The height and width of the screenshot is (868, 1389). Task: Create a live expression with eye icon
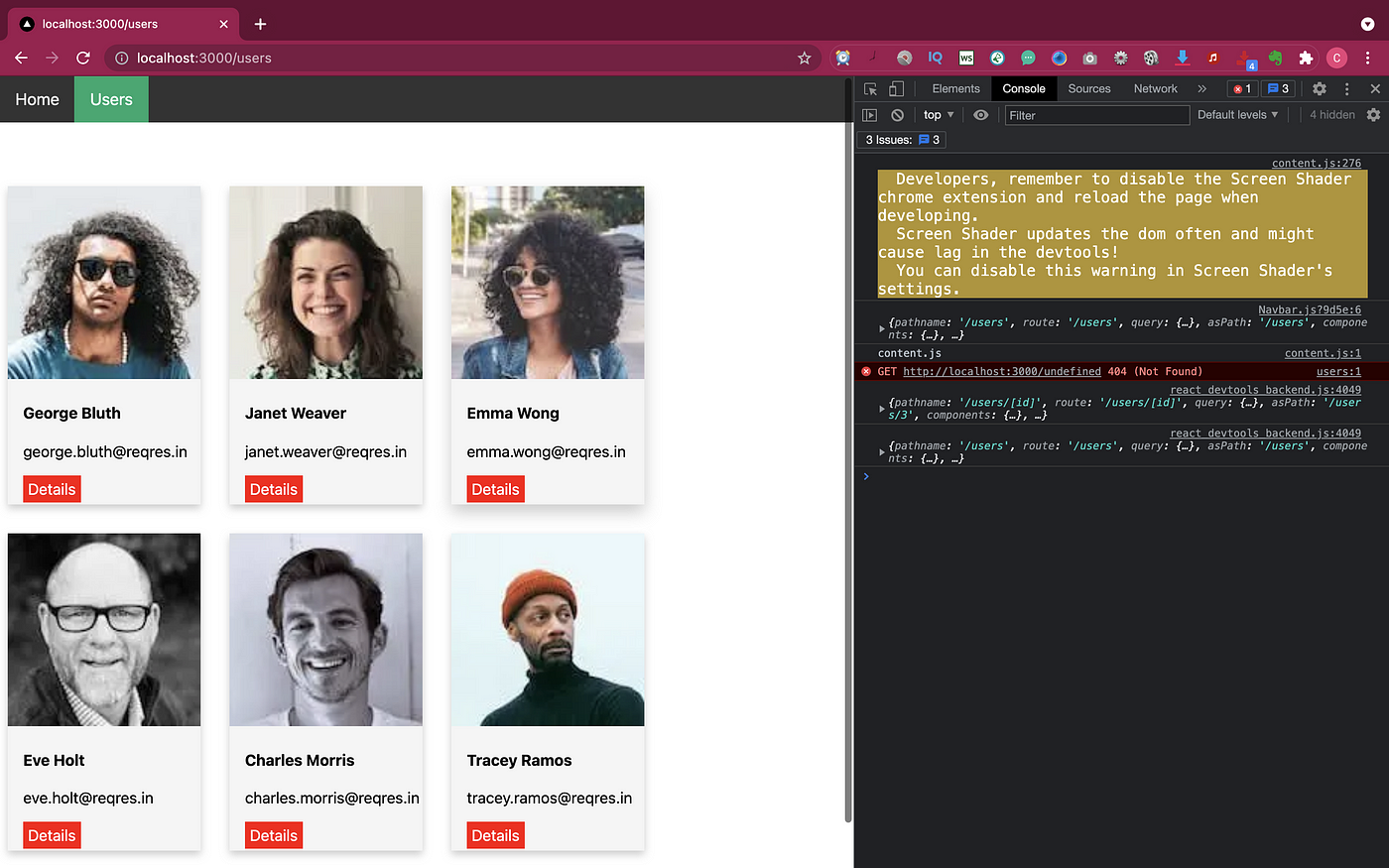coord(980,115)
